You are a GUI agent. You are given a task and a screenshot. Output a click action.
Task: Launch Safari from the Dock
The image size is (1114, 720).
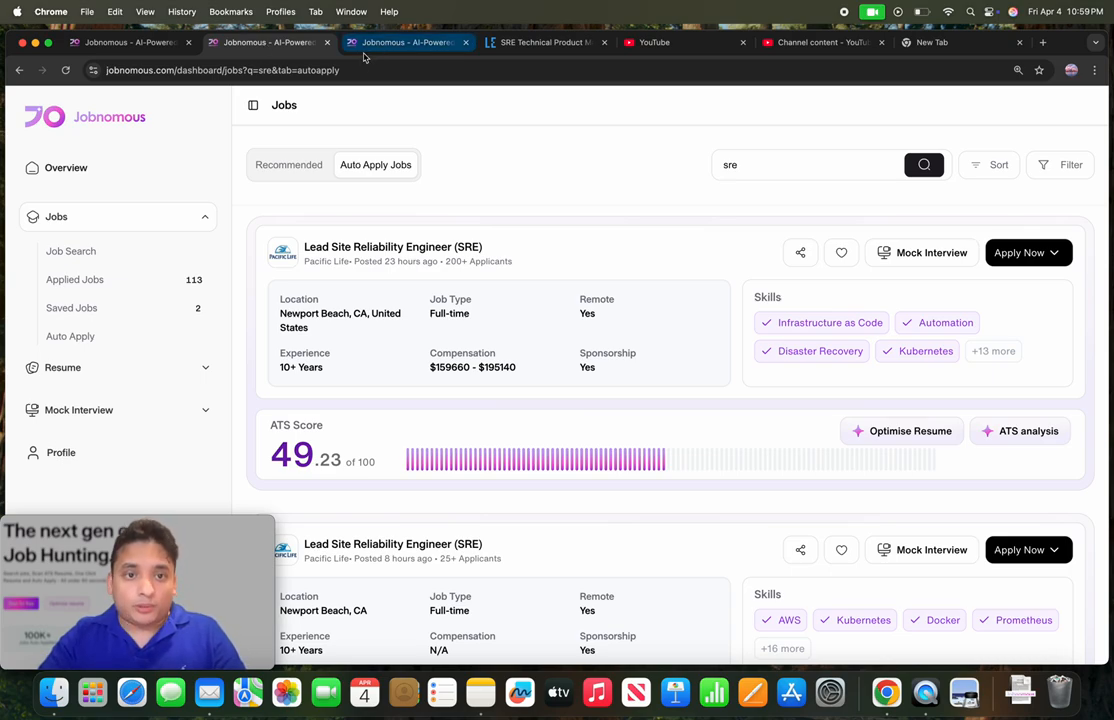132,692
